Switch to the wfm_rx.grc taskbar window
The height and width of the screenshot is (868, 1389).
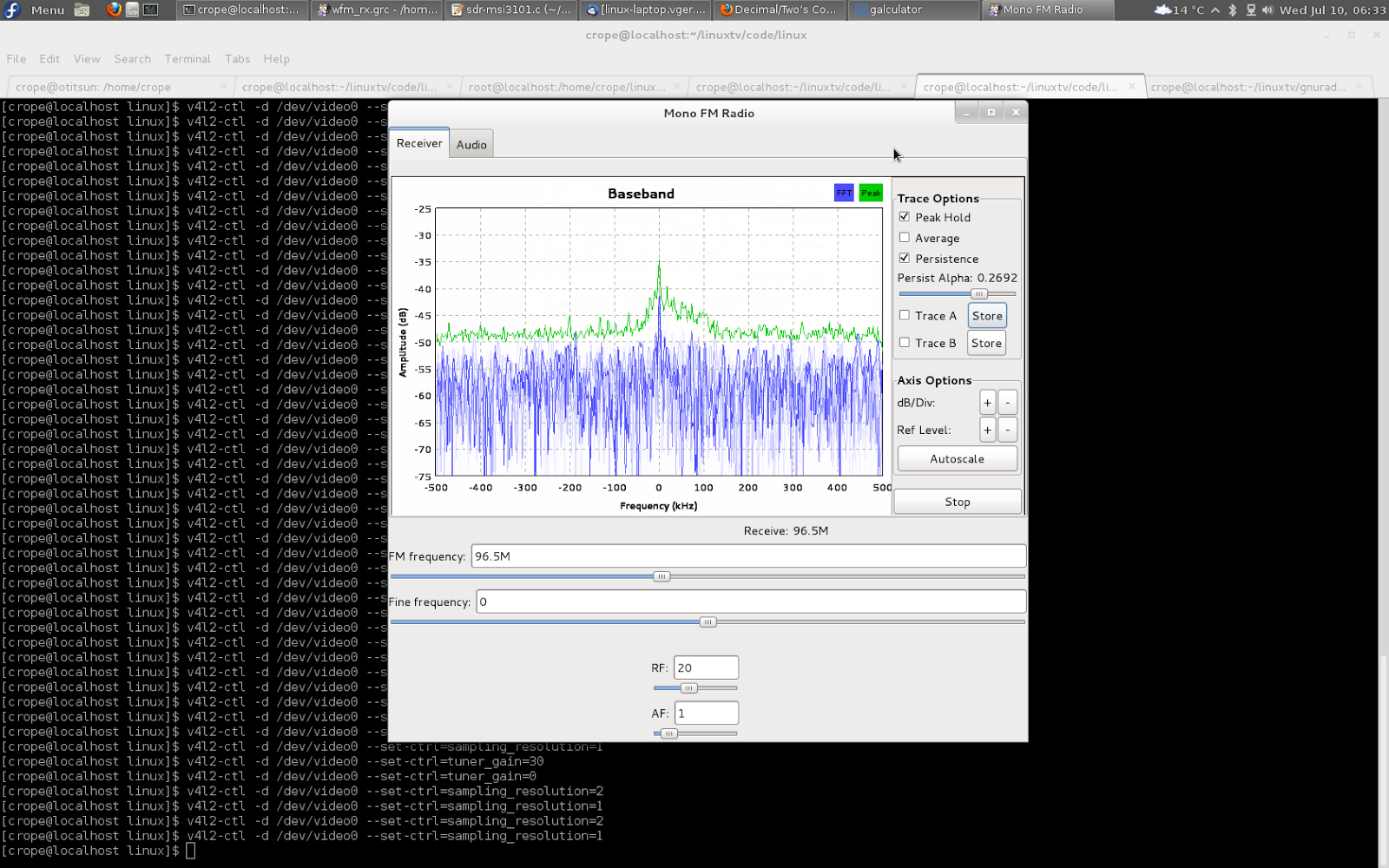click(377, 10)
